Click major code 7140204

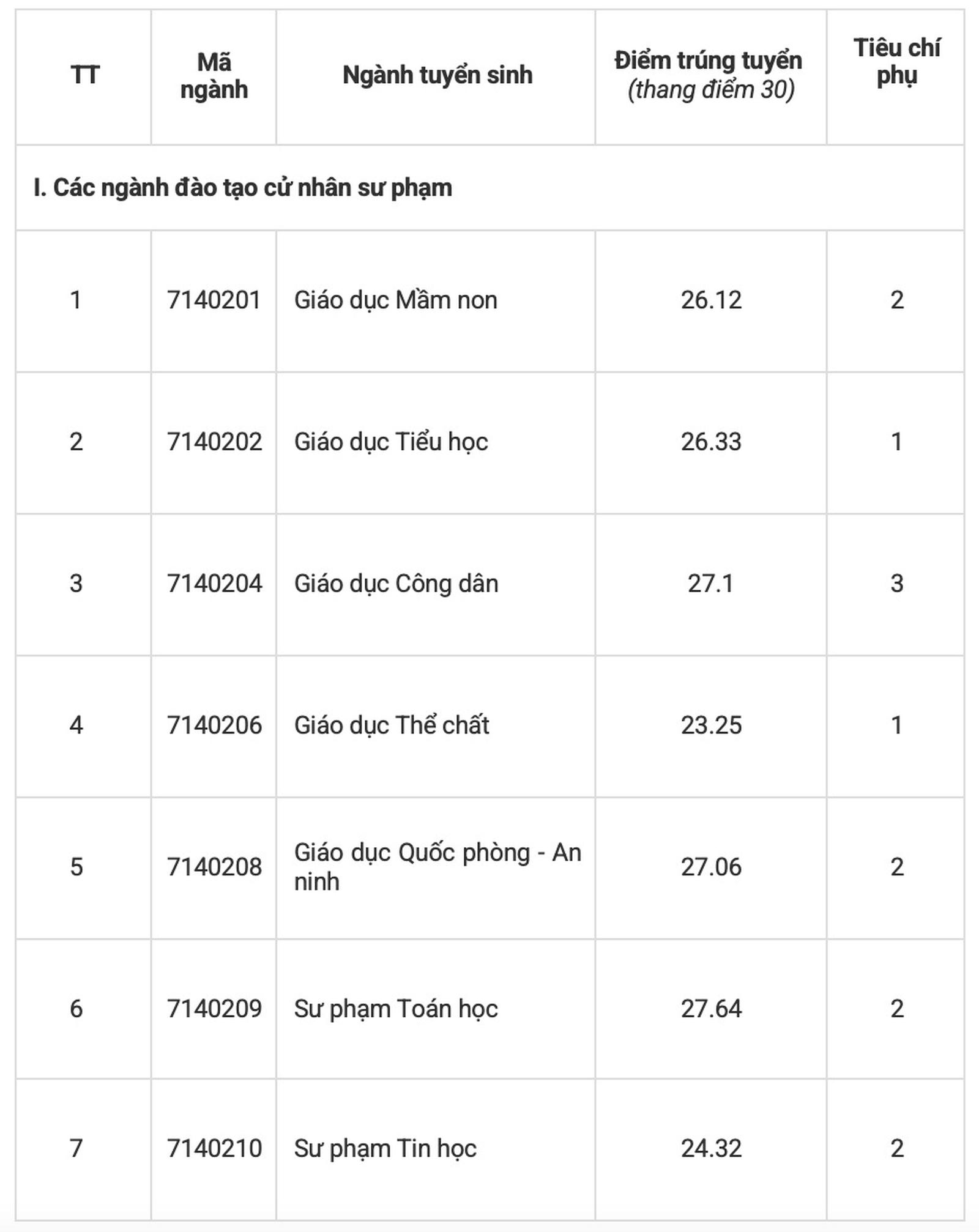click(x=214, y=584)
